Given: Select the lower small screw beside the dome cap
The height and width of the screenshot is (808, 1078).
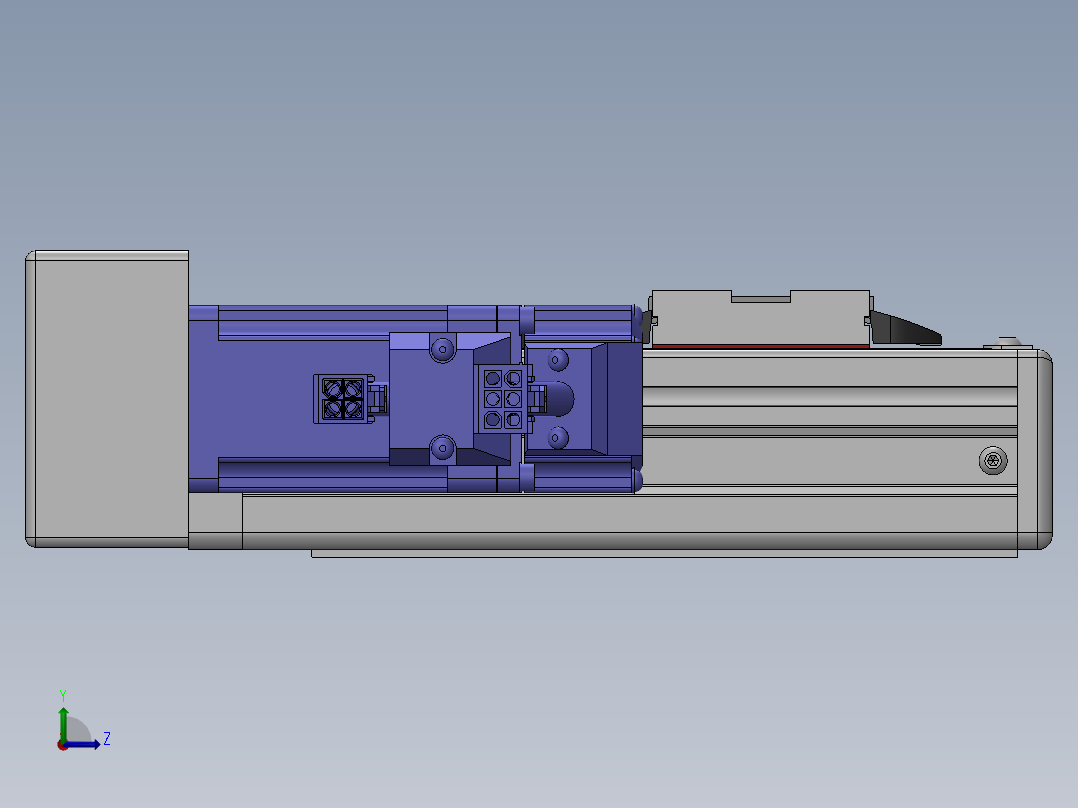Looking at the screenshot, I should 557,437.
